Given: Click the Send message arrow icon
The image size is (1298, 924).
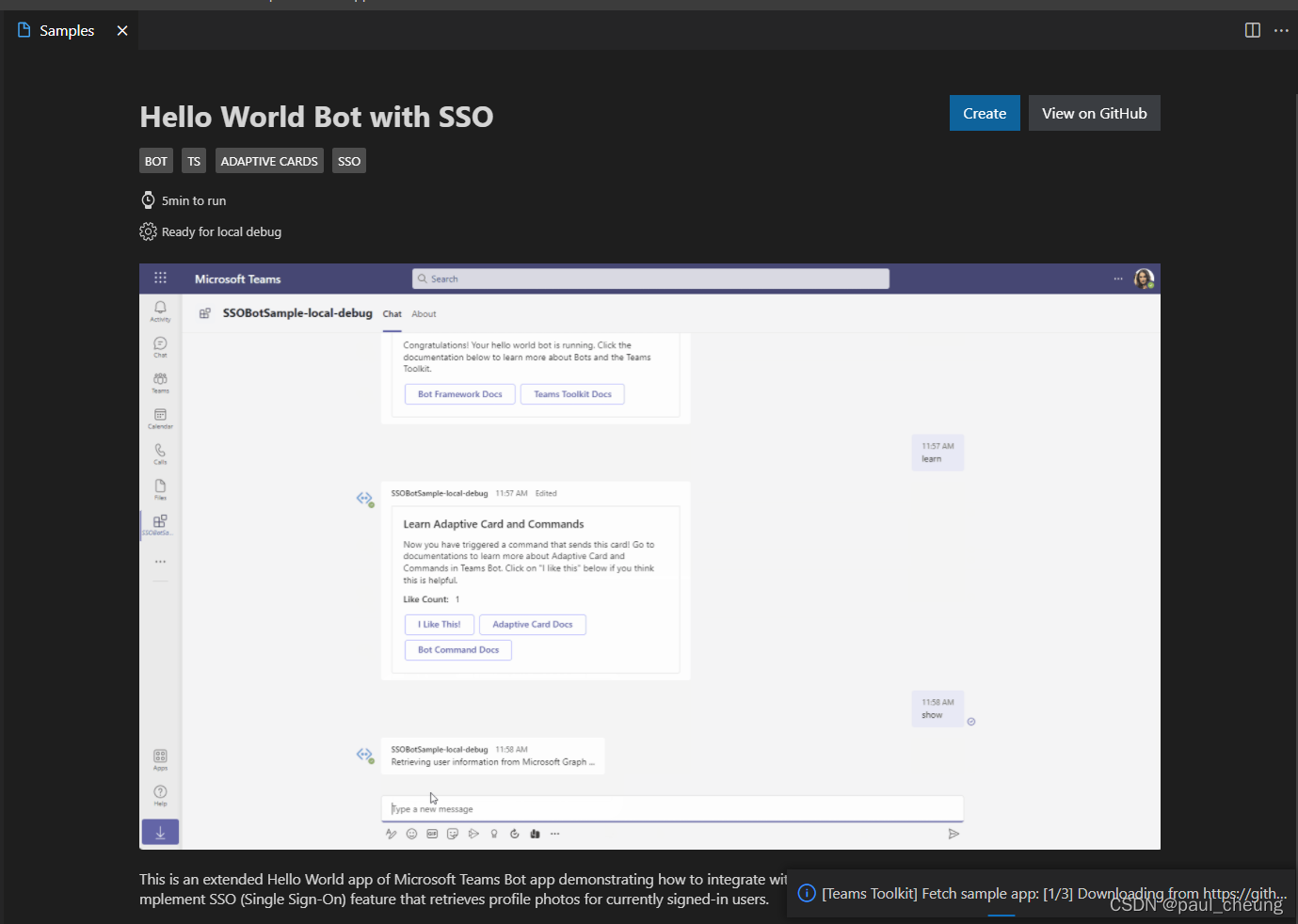Looking at the screenshot, I should [953, 834].
